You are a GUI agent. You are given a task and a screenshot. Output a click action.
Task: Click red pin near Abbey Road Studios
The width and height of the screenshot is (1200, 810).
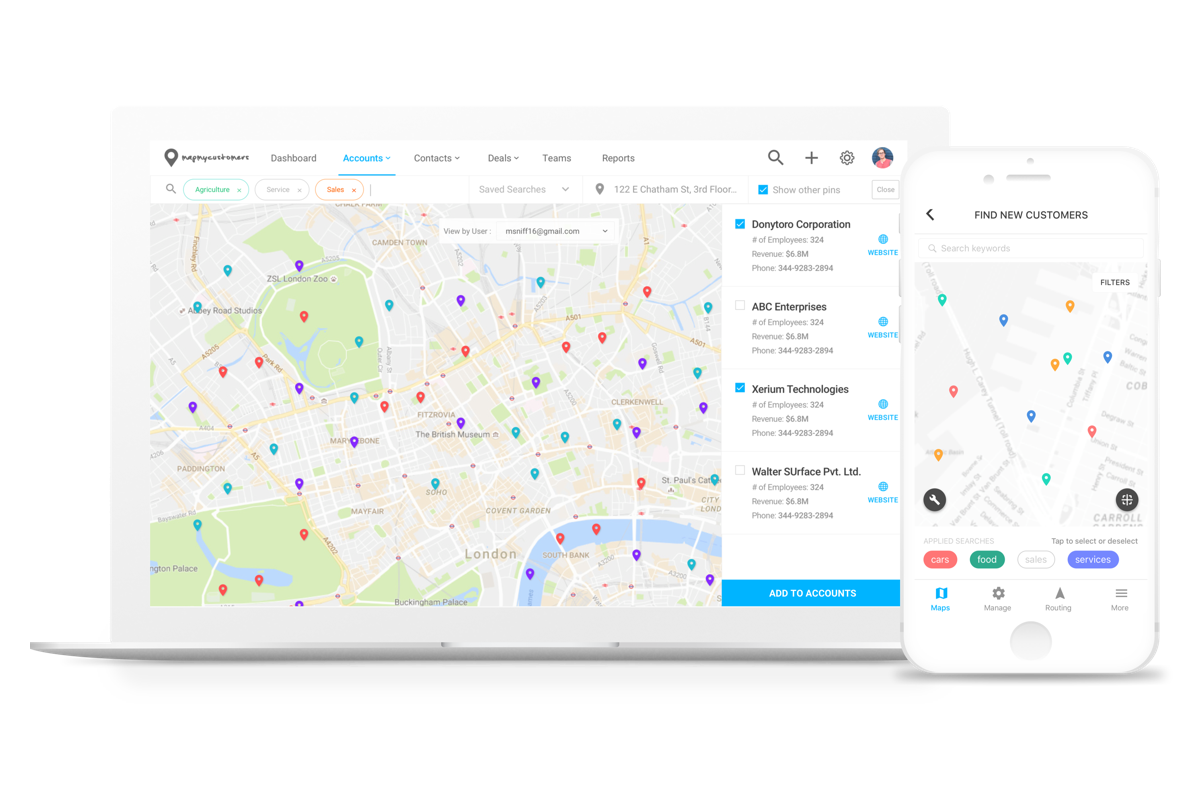point(223,372)
